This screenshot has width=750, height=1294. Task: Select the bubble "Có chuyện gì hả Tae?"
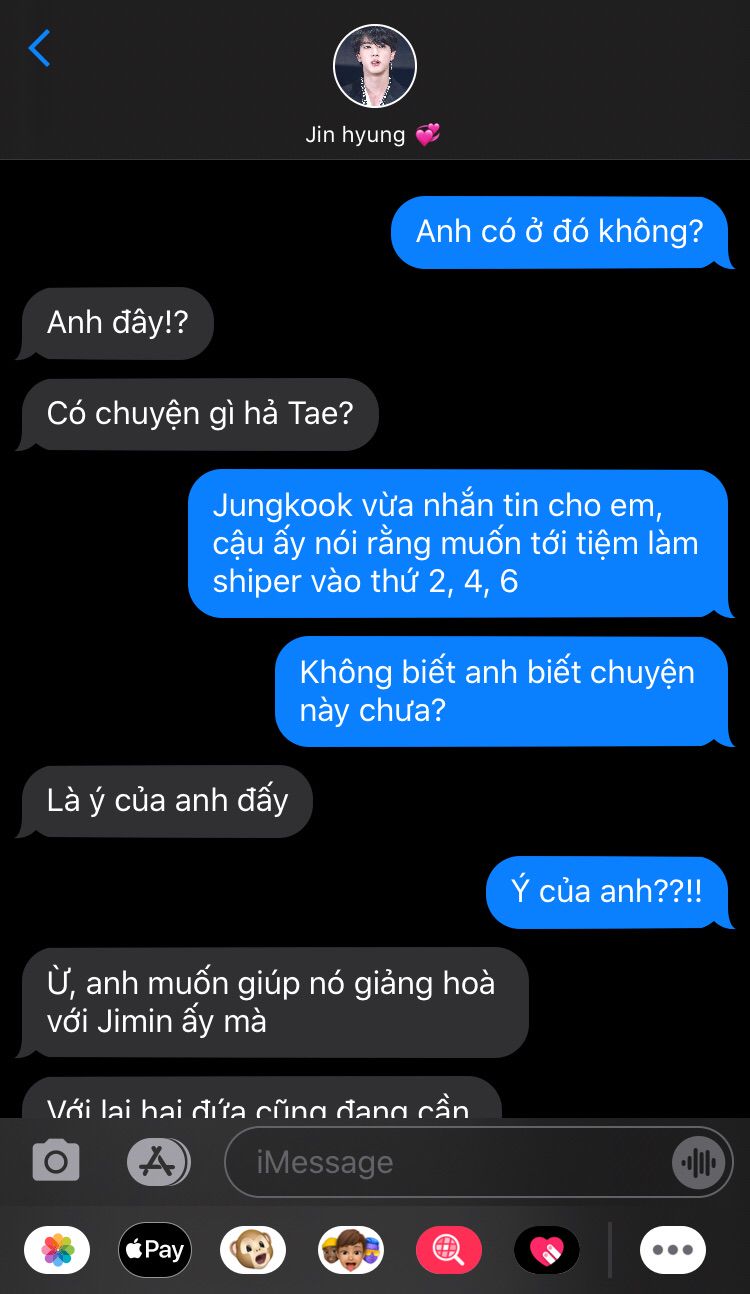coord(199,413)
